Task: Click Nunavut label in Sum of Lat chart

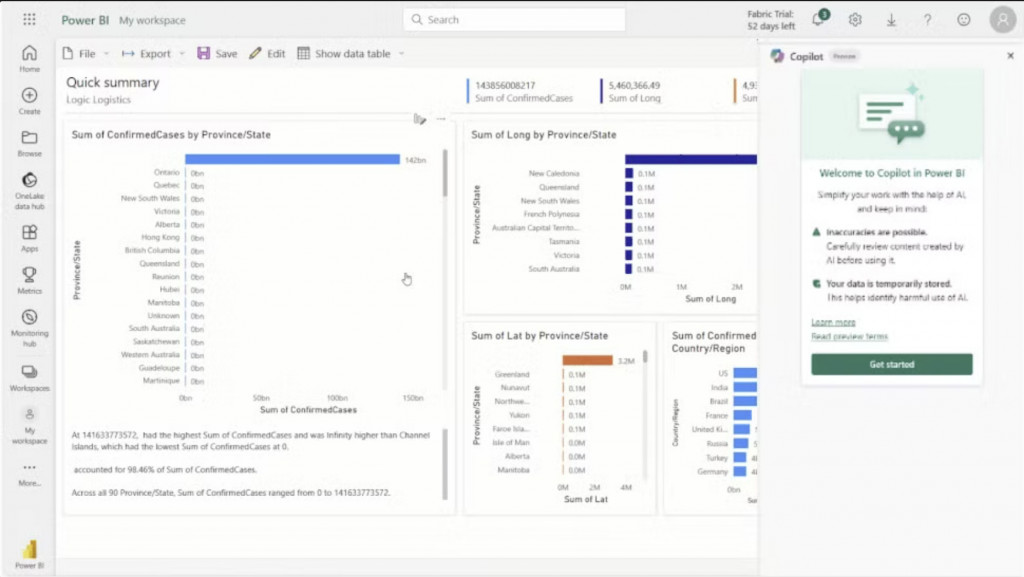Action: [x=515, y=388]
